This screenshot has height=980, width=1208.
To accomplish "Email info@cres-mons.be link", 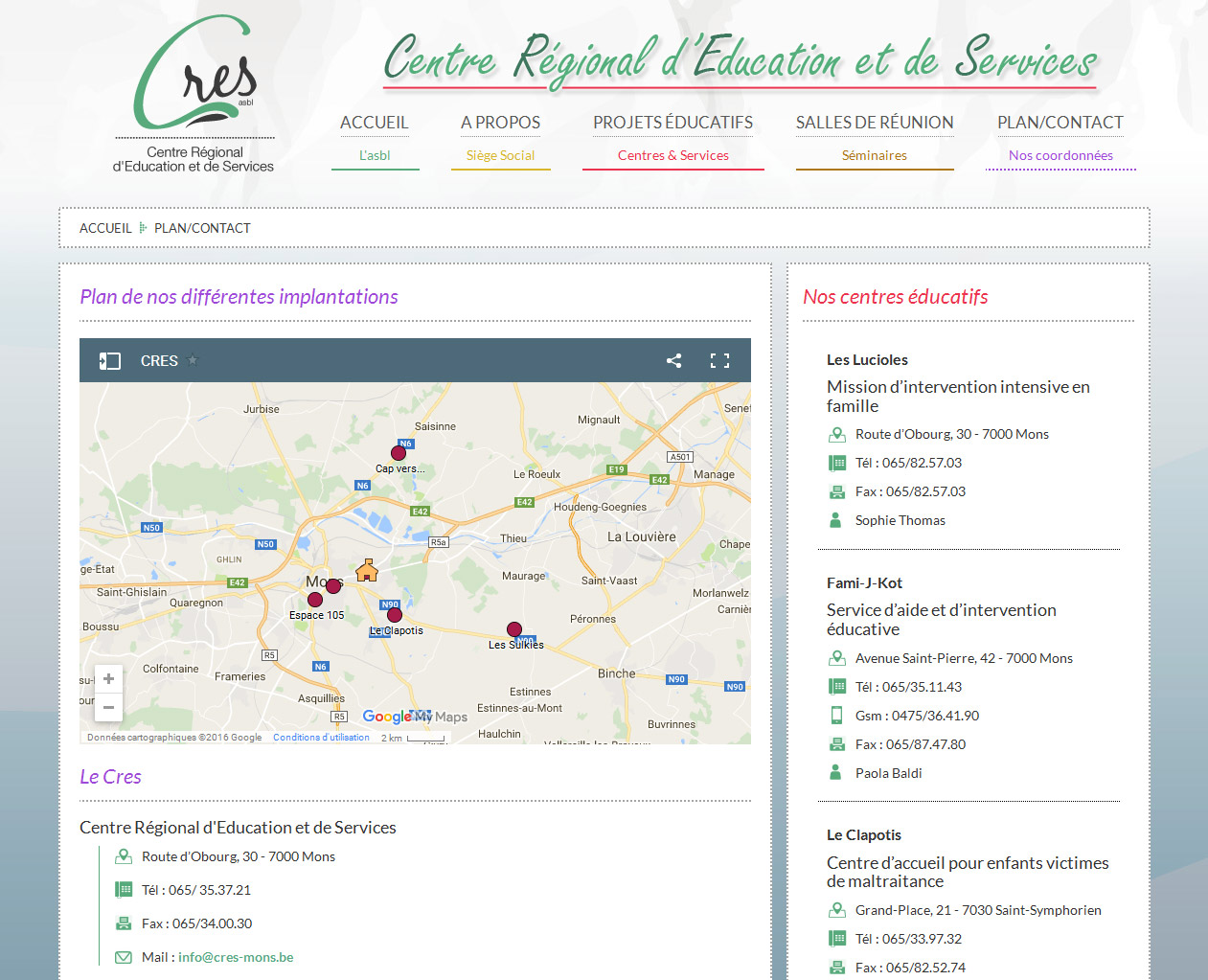I will [x=236, y=957].
